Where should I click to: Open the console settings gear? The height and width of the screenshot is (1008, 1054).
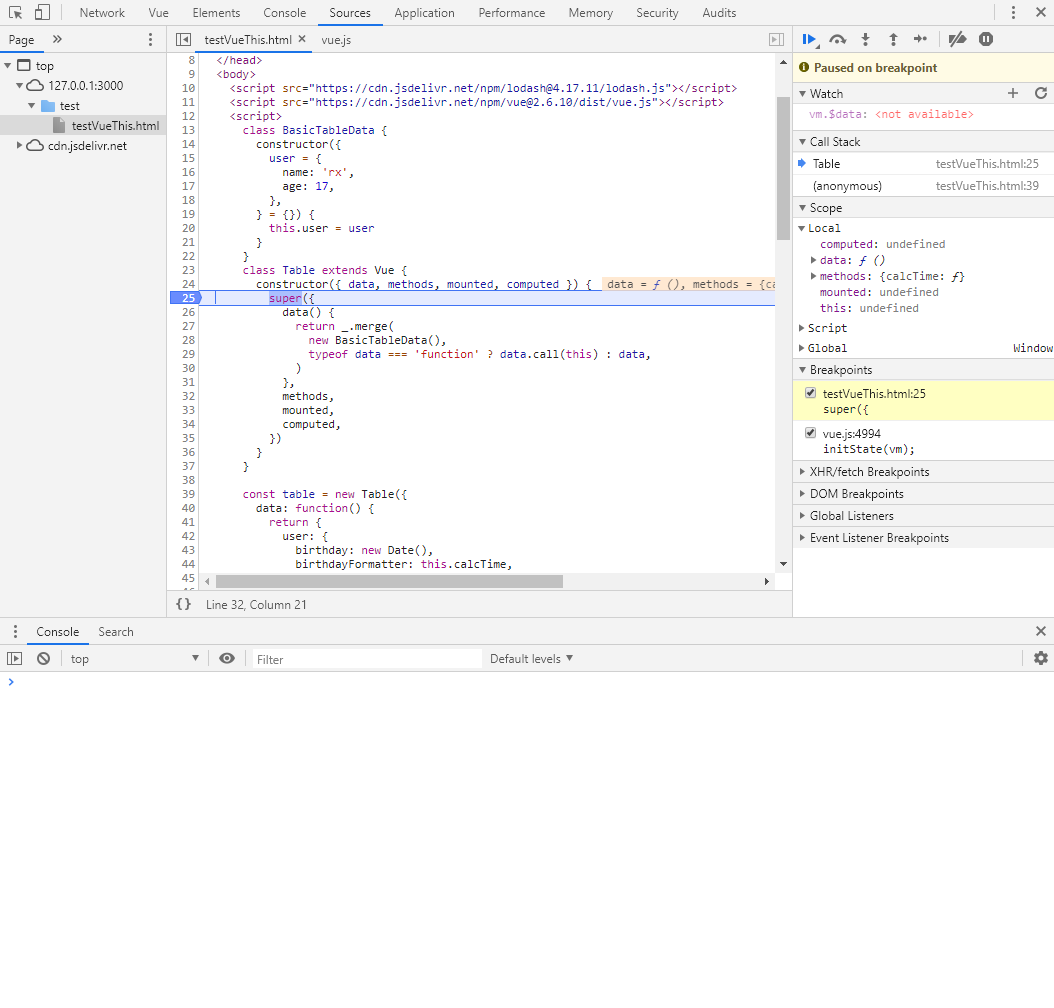point(1041,659)
